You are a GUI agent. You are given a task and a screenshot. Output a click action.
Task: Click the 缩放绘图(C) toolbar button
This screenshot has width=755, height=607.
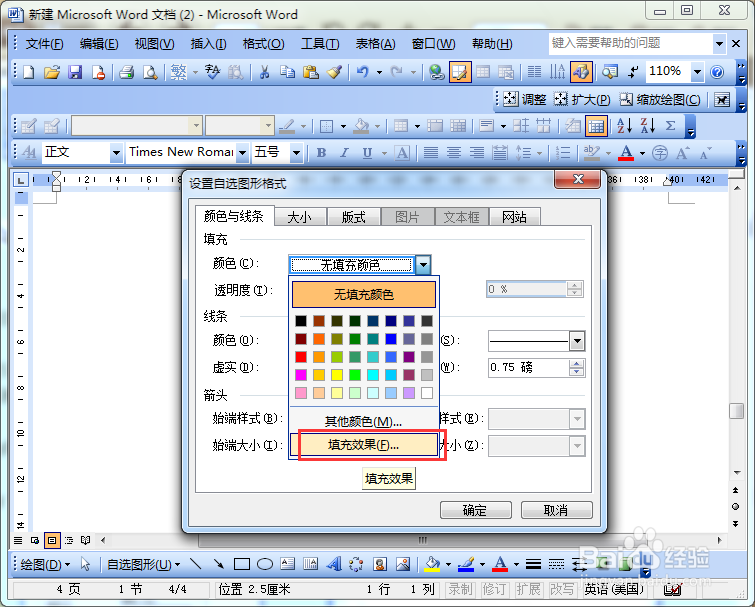[660, 100]
